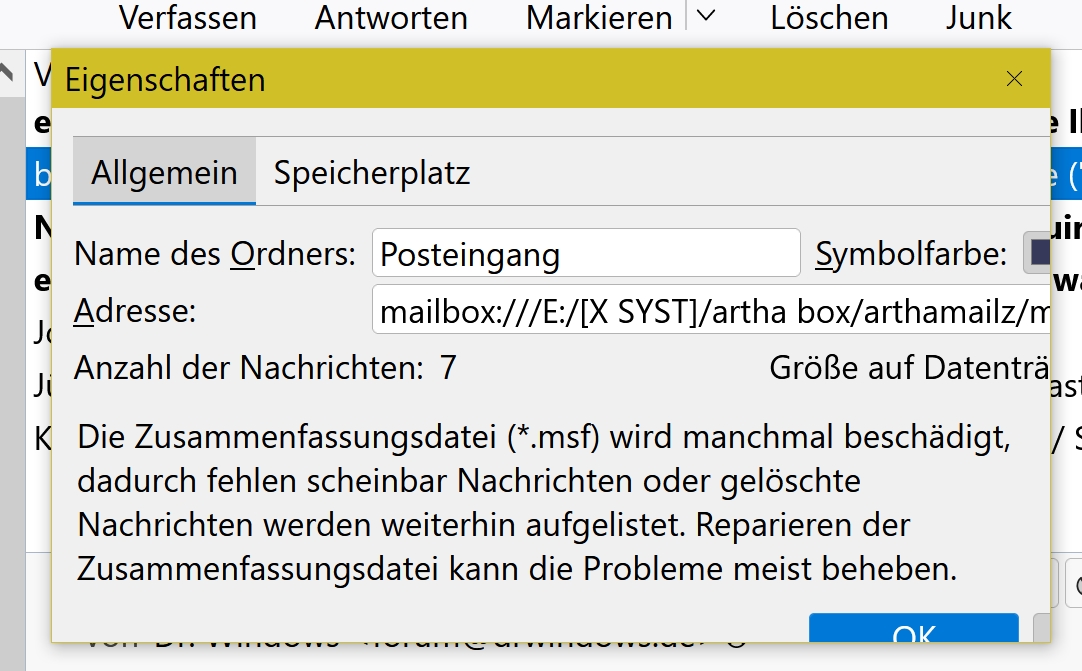Click the "Name des Ordners" label
Image resolution: width=1082 pixels, height=671 pixels.
point(214,254)
